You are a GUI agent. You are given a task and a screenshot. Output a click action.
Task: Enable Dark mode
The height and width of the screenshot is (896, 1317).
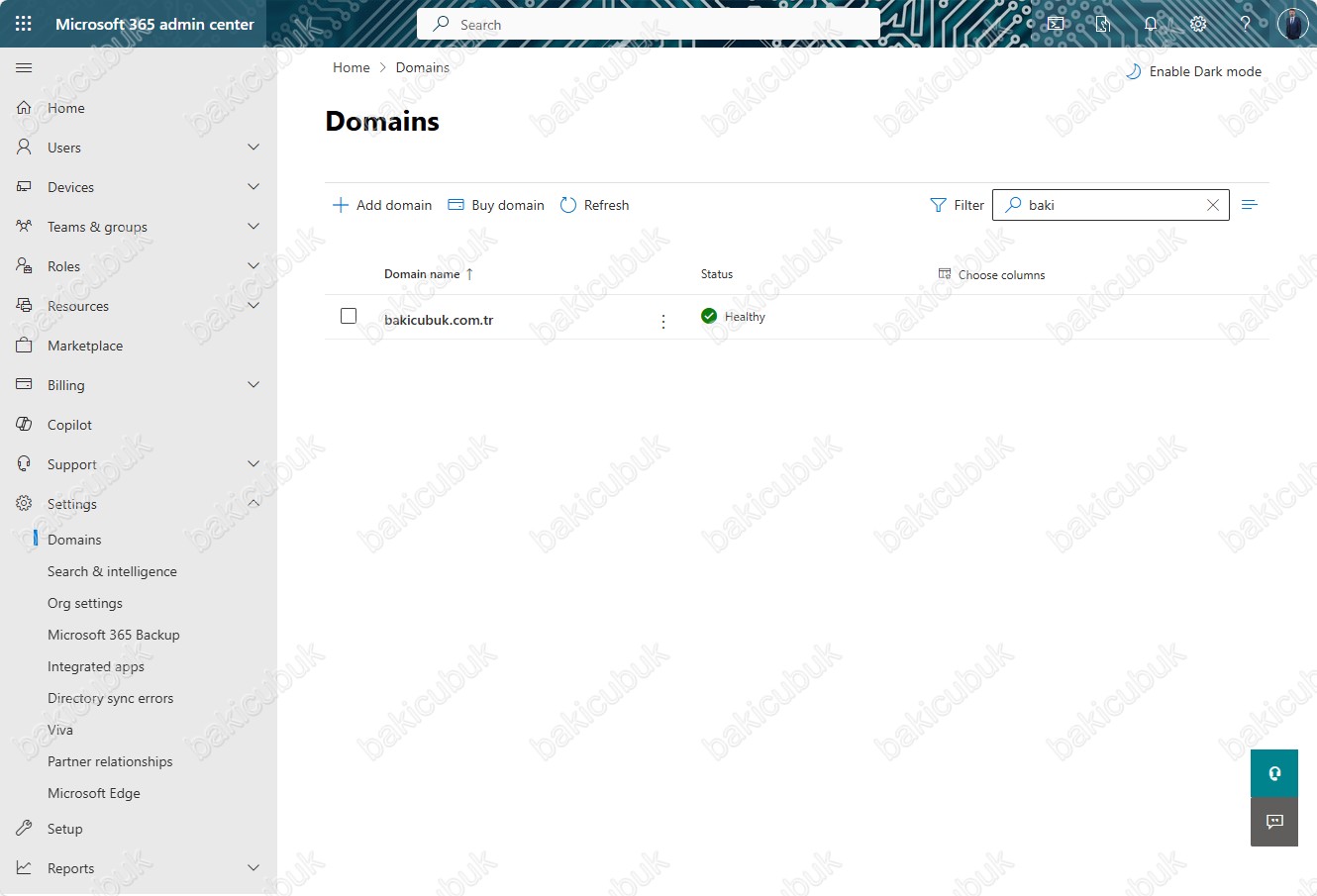[x=1194, y=71]
